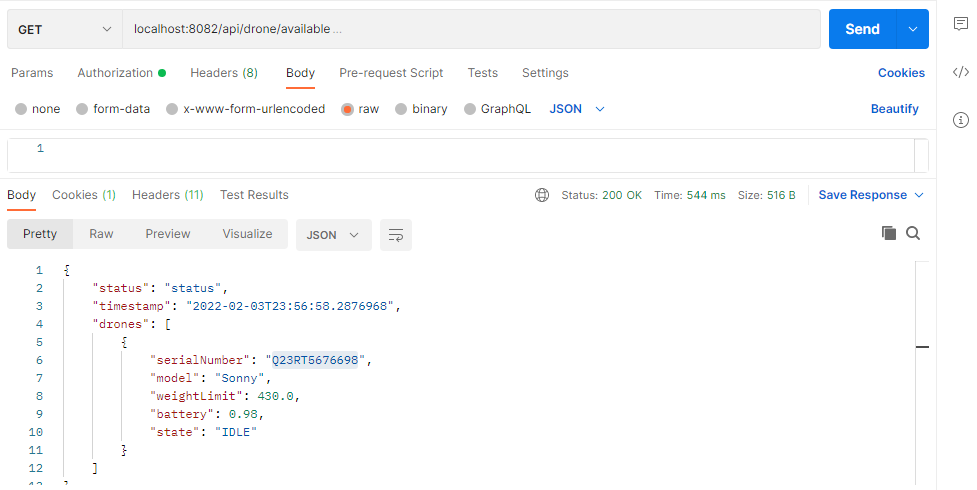Open the Tests tab
This screenshot has height=490, width=977.
coord(483,73)
